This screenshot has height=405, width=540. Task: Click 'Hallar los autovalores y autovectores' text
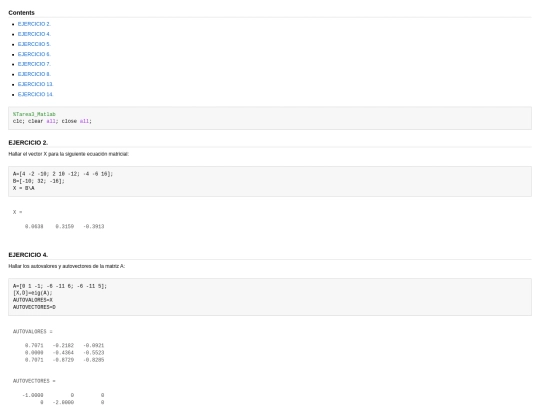pos(66,266)
